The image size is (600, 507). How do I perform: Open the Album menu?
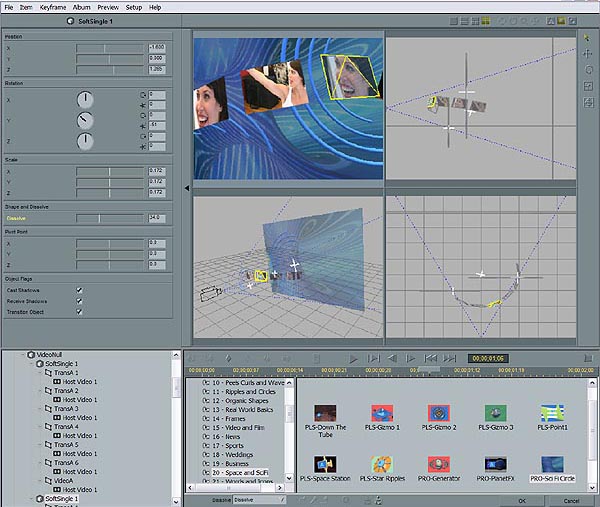tap(82, 7)
